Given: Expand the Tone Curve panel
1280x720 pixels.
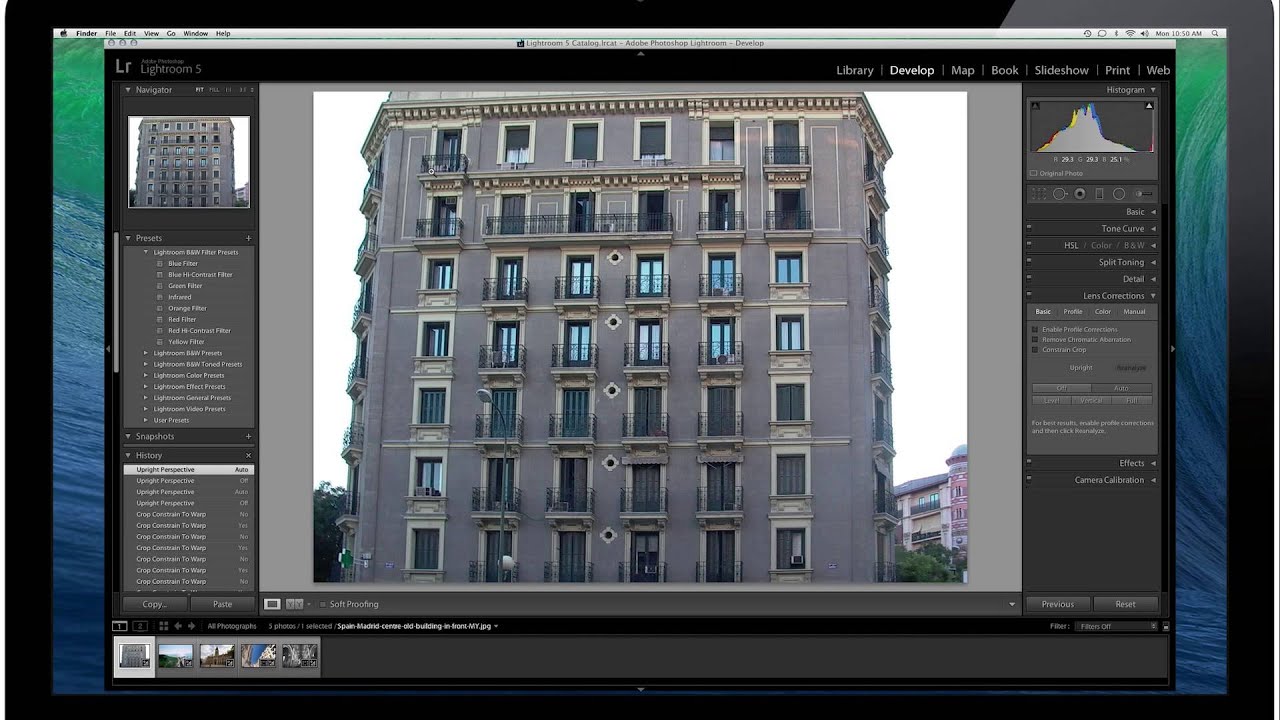Looking at the screenshot, I should click(x=1153, y=228).
